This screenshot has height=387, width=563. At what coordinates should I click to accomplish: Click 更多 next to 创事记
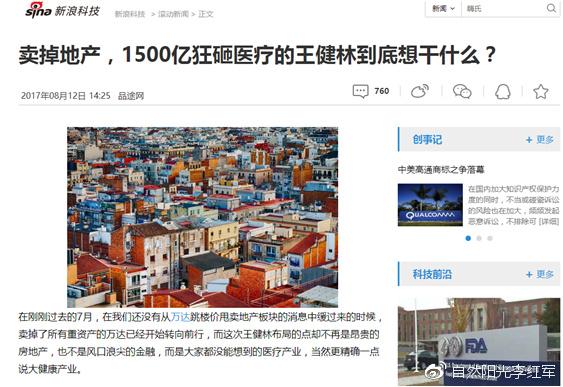[540, 140]
